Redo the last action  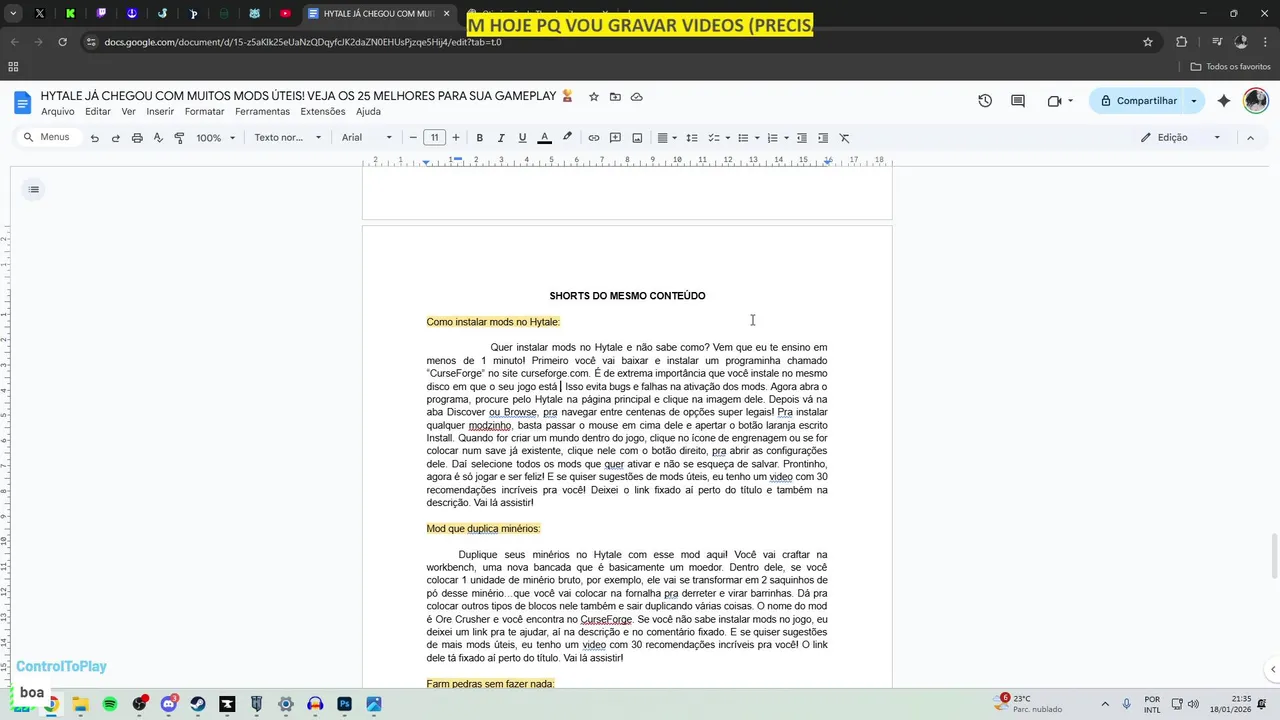pos(116,138)
